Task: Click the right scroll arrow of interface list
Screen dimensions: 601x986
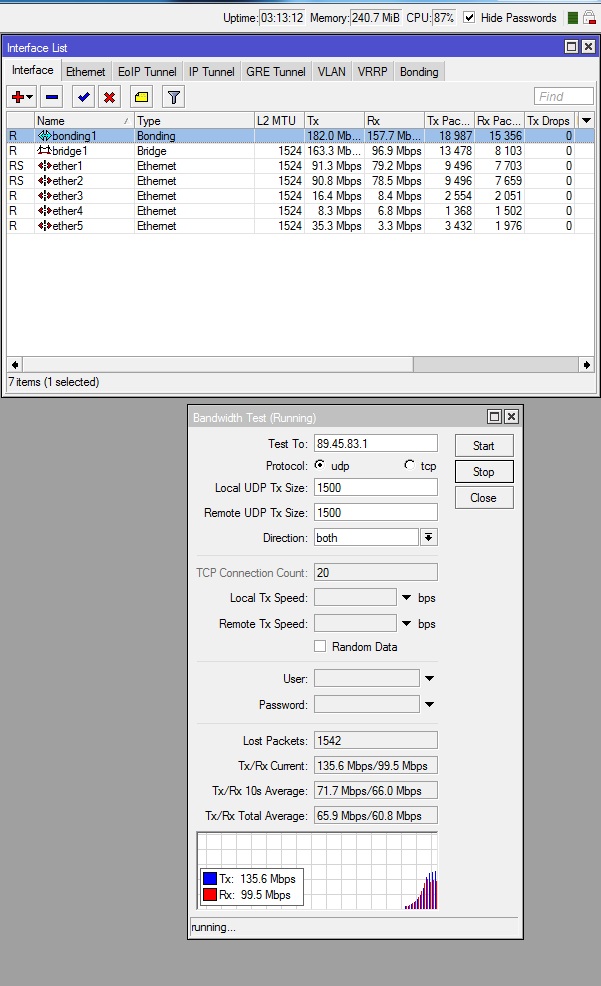Action: pyautogui.click(x=587, y=365)
